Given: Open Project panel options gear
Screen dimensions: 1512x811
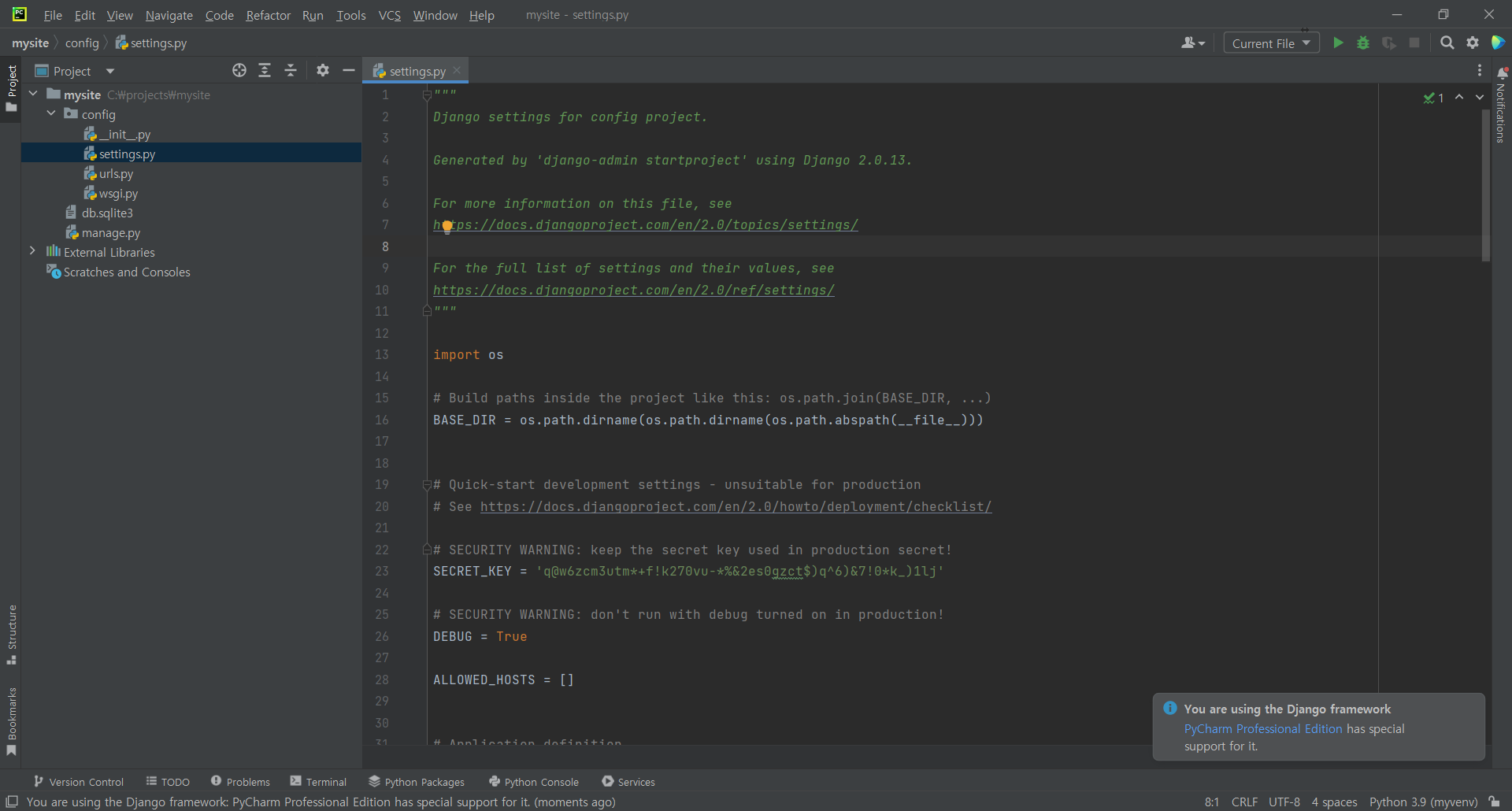Looking at the screenshot, I should tap(323, 70).
